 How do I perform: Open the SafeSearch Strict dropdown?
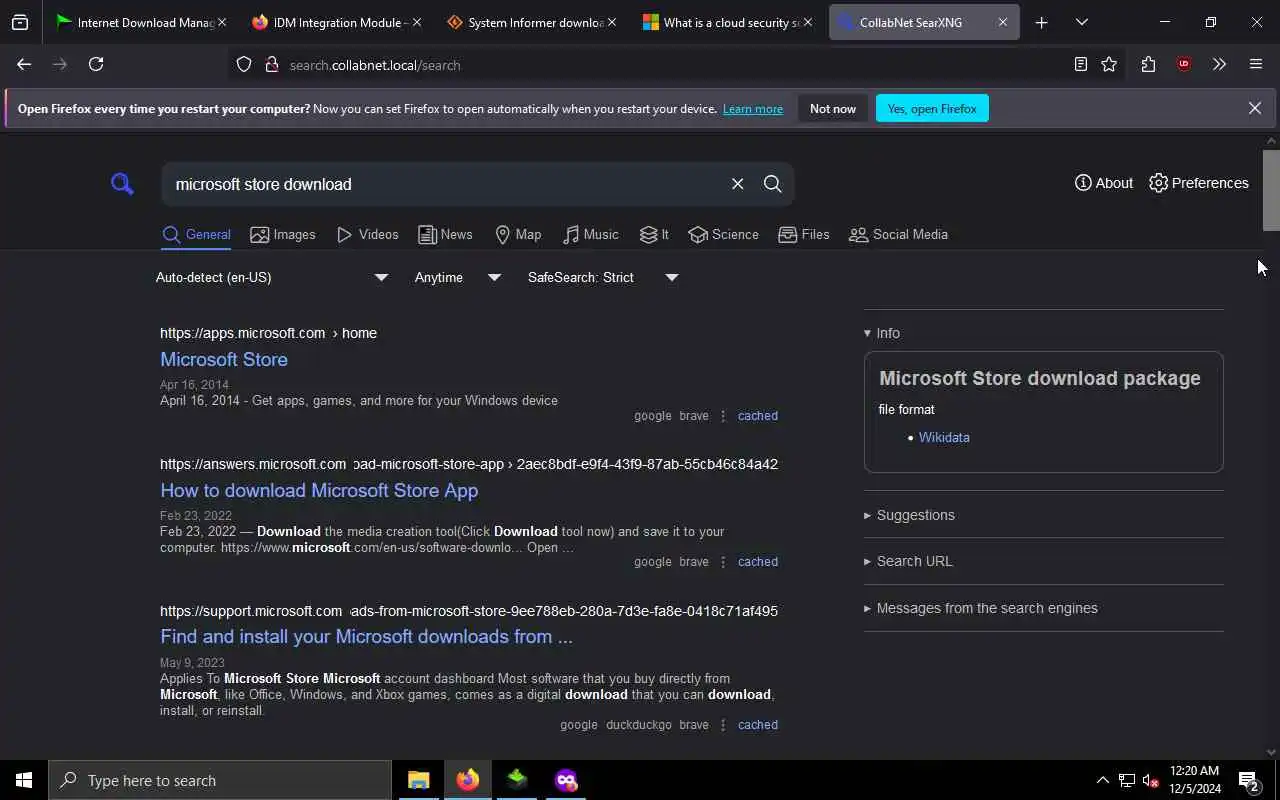click(602, 277)
